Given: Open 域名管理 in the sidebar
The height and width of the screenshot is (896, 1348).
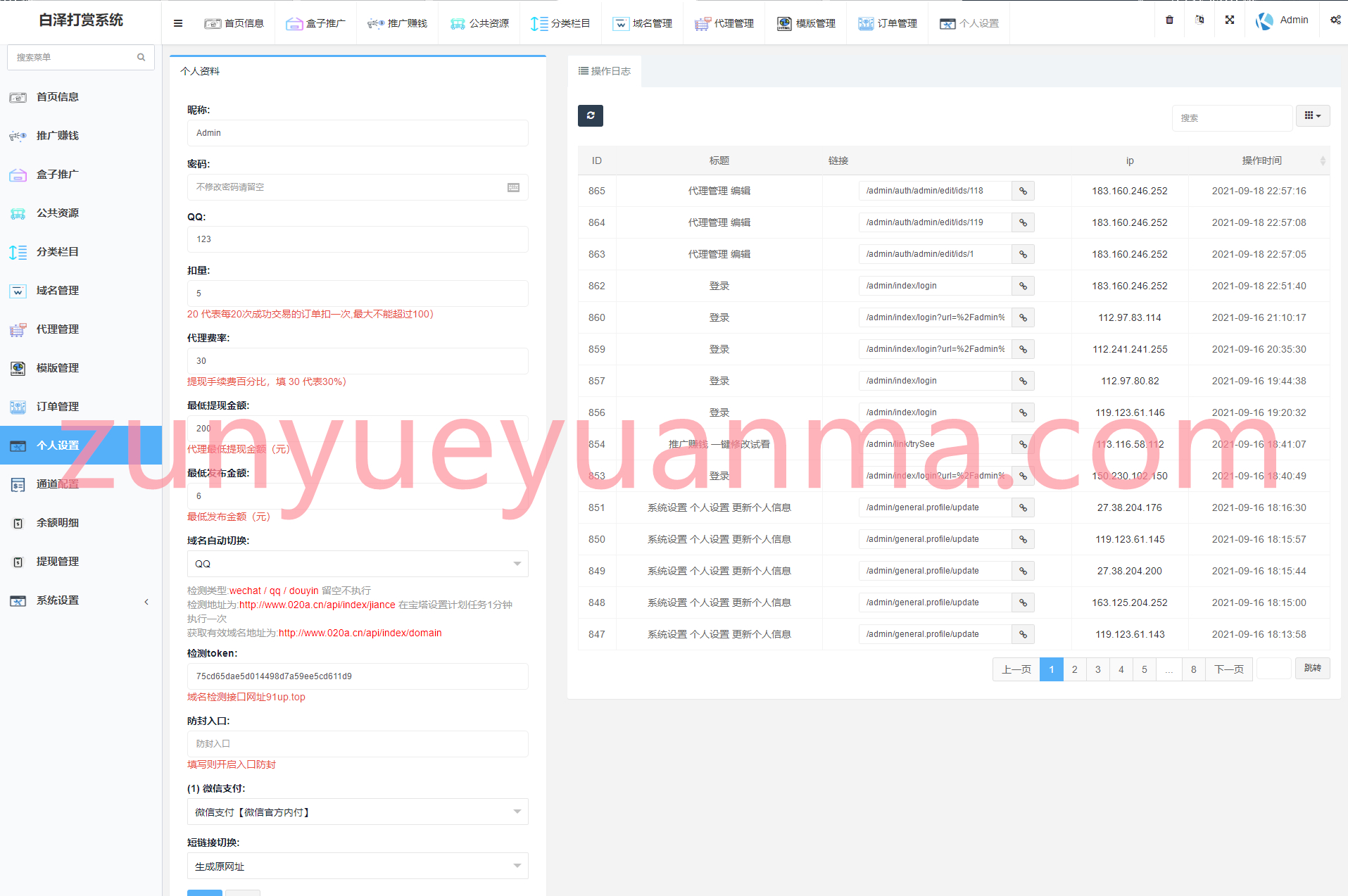Looking at the screenshot, I should click(81, 291).
